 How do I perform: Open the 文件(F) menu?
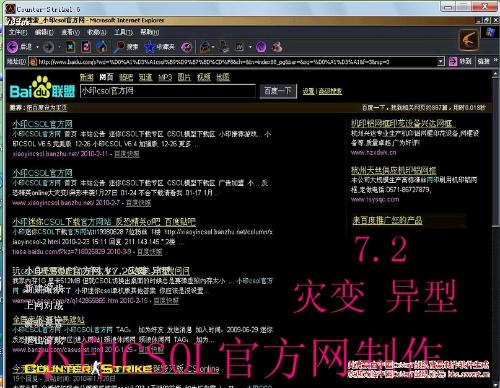[x=18, y=32]
